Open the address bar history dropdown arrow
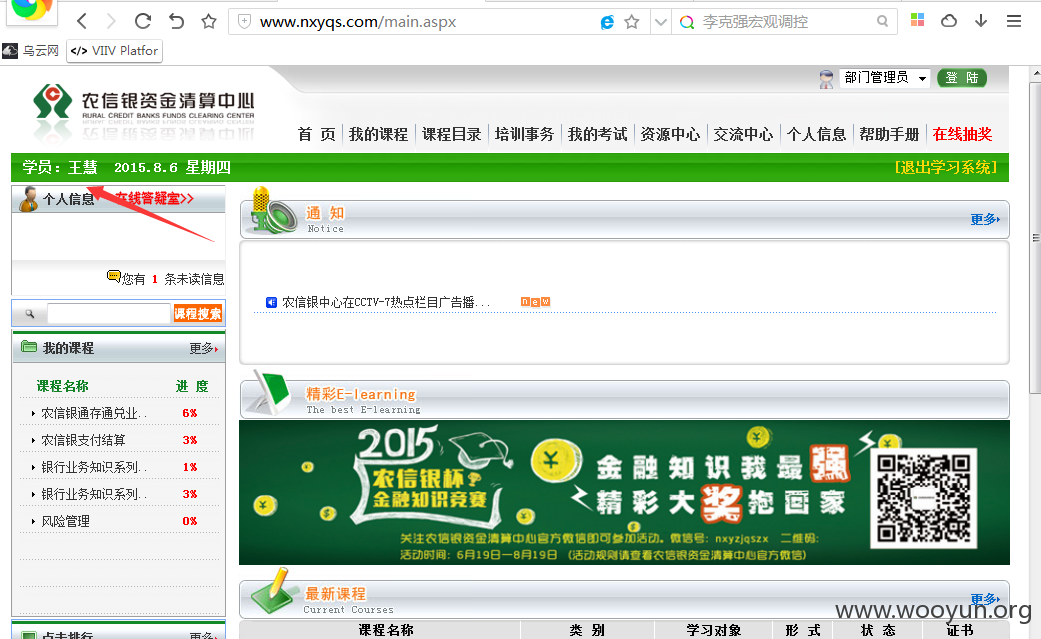The width and height of the screenshot is (1041, 639). [x=660, y=22]
